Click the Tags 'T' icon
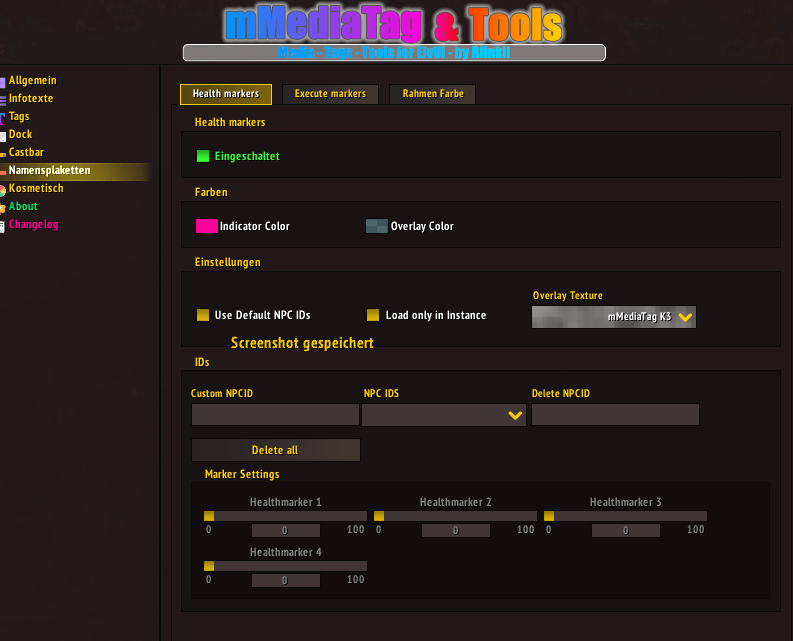Viewport: 793px width, 641px height. point(3,117)
